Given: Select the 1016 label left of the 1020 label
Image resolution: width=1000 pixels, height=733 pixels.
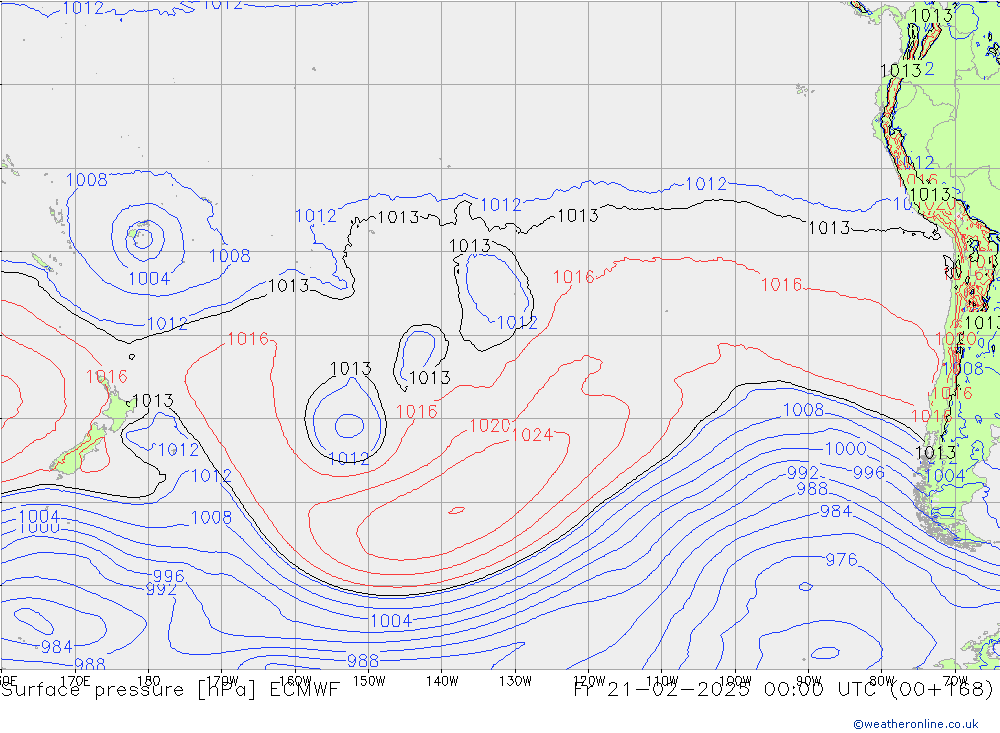Looking at the screenshot, I should (416, 411).
